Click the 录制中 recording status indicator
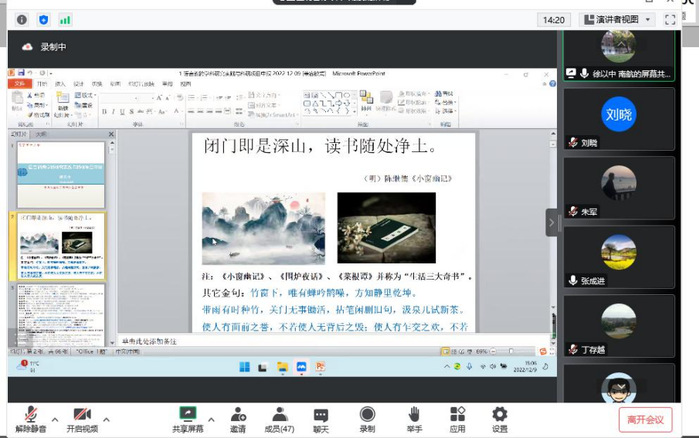The height and width of the screenshot is (438, 699). pos(45,47)
